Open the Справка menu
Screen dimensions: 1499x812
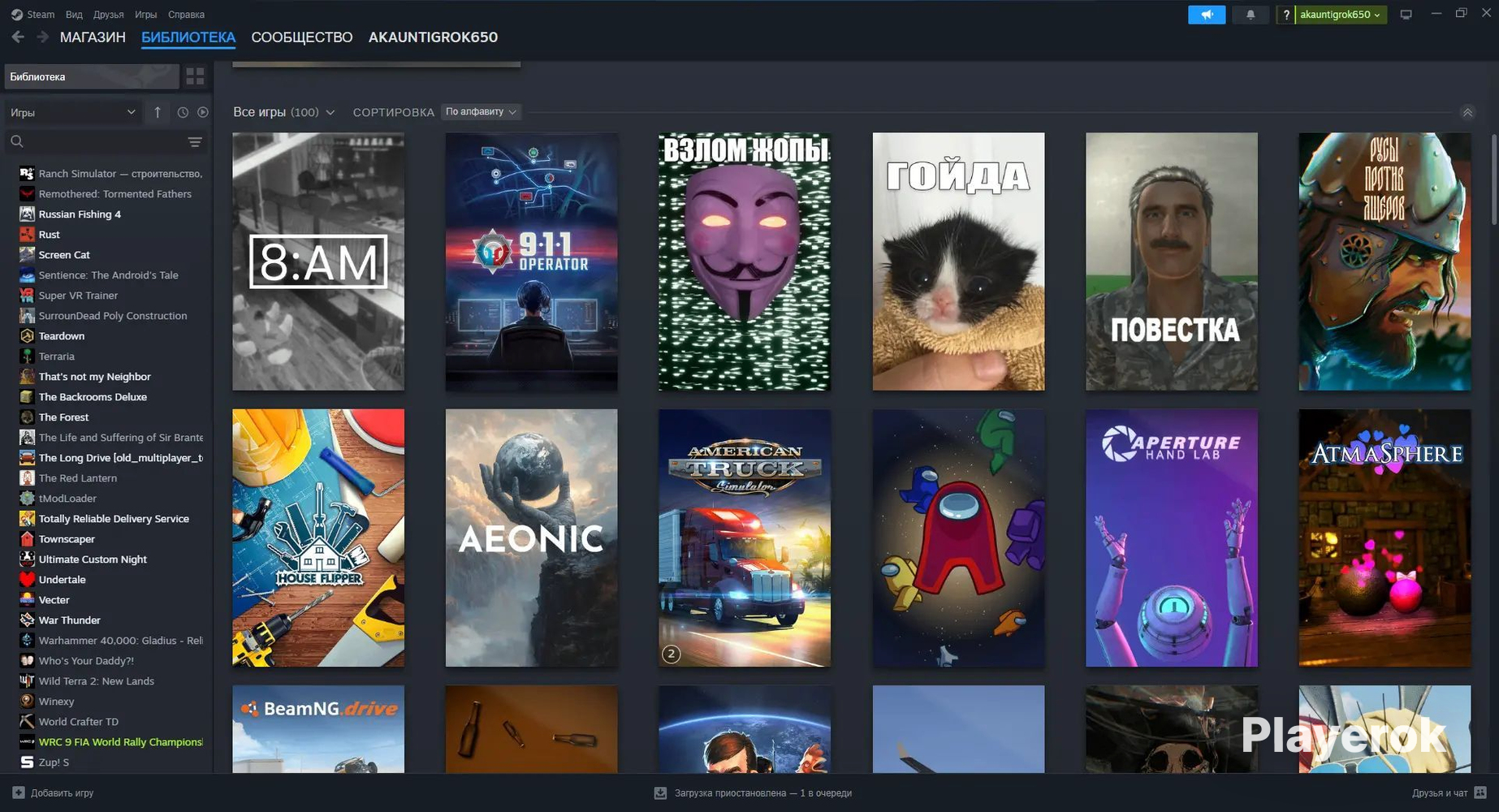tap(186, 15)
